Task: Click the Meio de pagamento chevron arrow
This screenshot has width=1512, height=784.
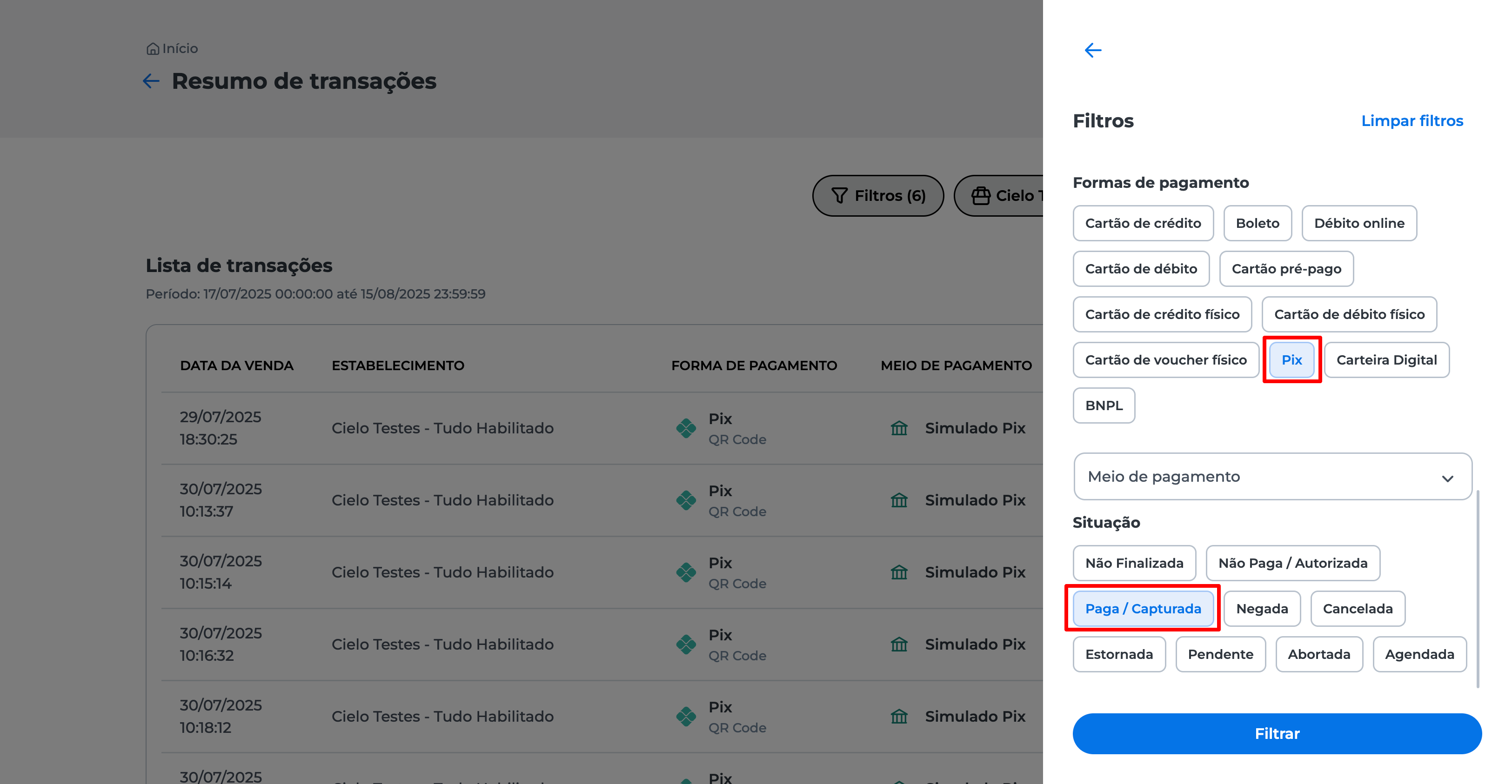Action: coord(1447,478)
